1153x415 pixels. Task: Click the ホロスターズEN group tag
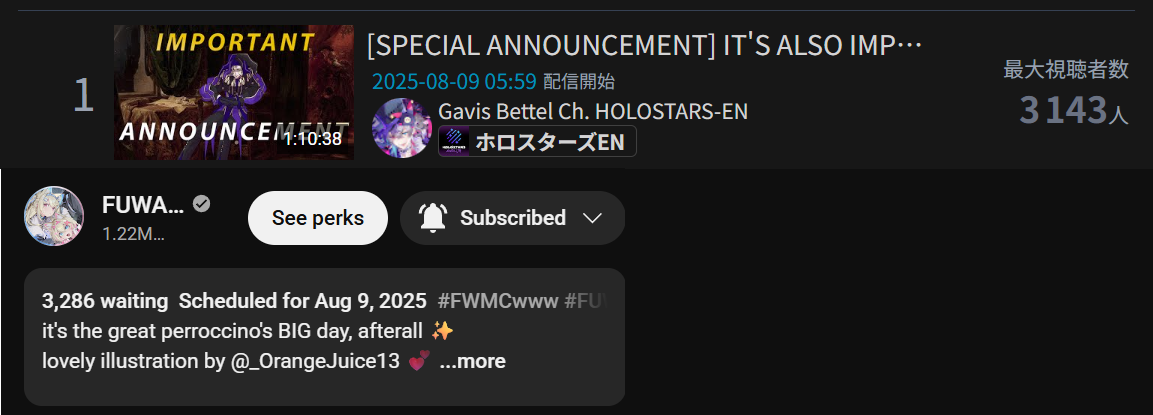538,141
